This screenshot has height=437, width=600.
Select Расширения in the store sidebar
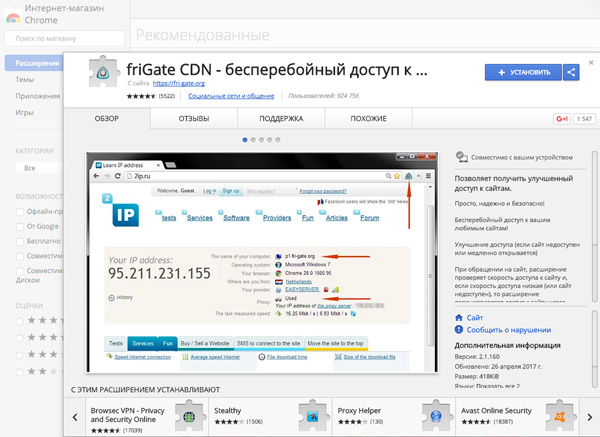pyautogui.click(x=34, y=63)
